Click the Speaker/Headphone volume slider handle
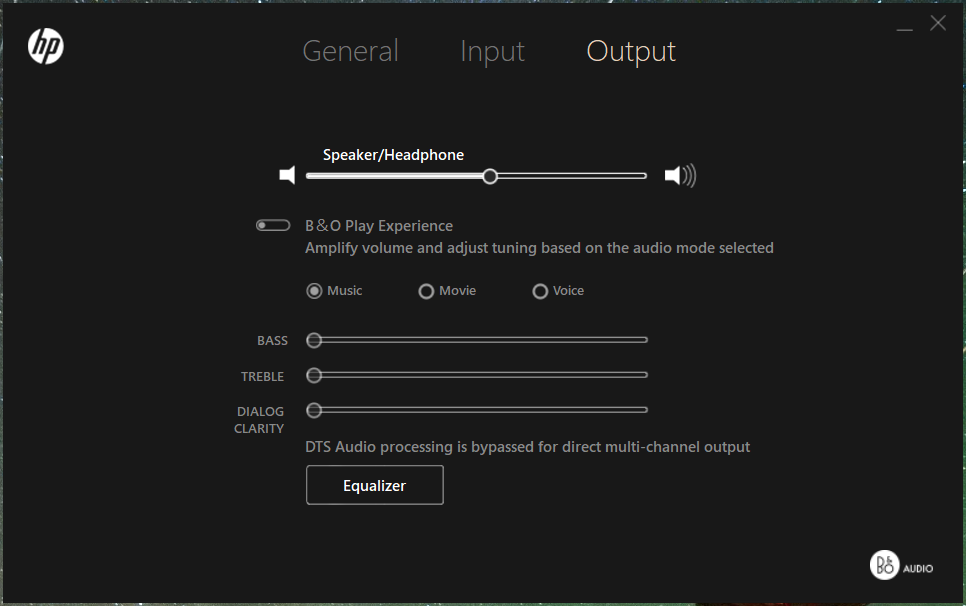Image resolution: width=966 pixels, height=606 pixels. tap(490, 176)
